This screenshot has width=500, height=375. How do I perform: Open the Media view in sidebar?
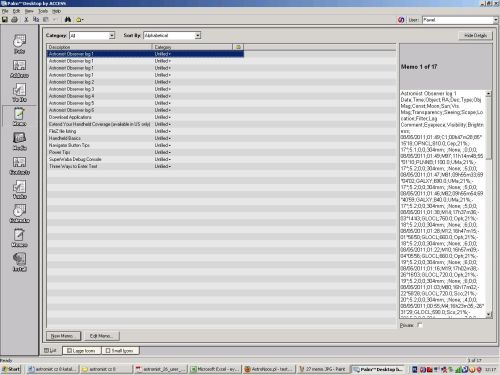19,141
